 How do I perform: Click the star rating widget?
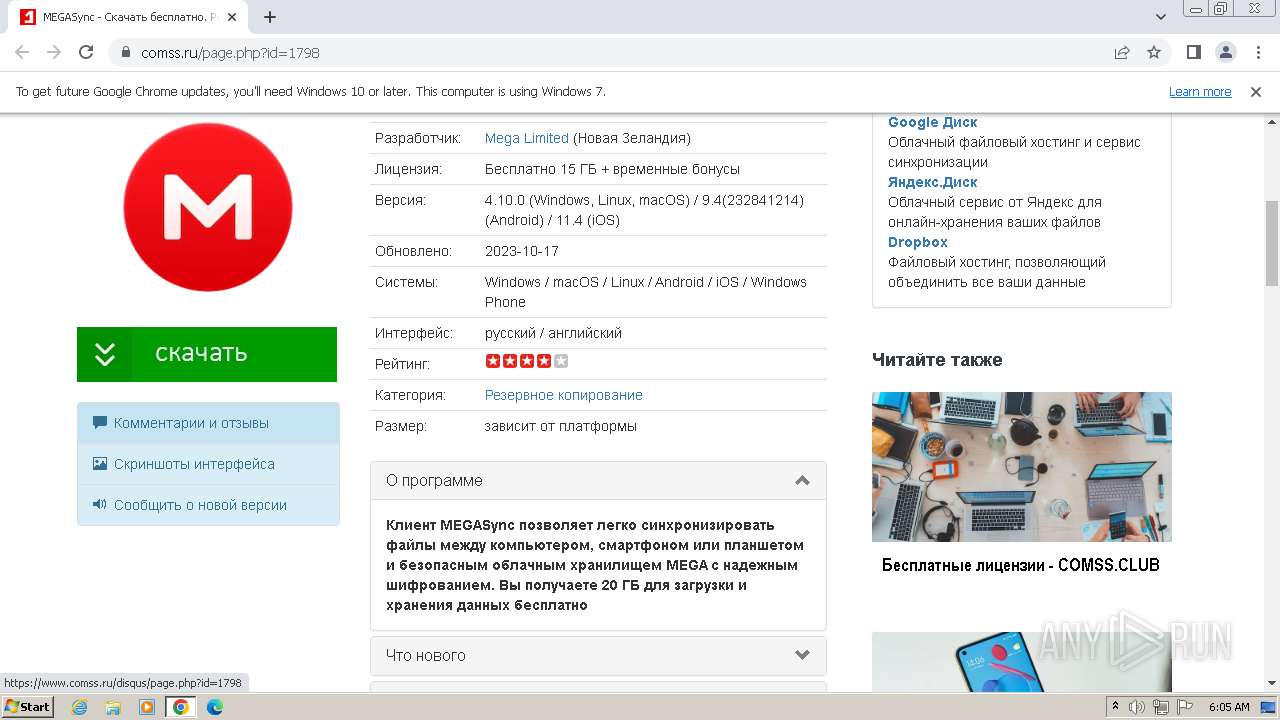527,361
